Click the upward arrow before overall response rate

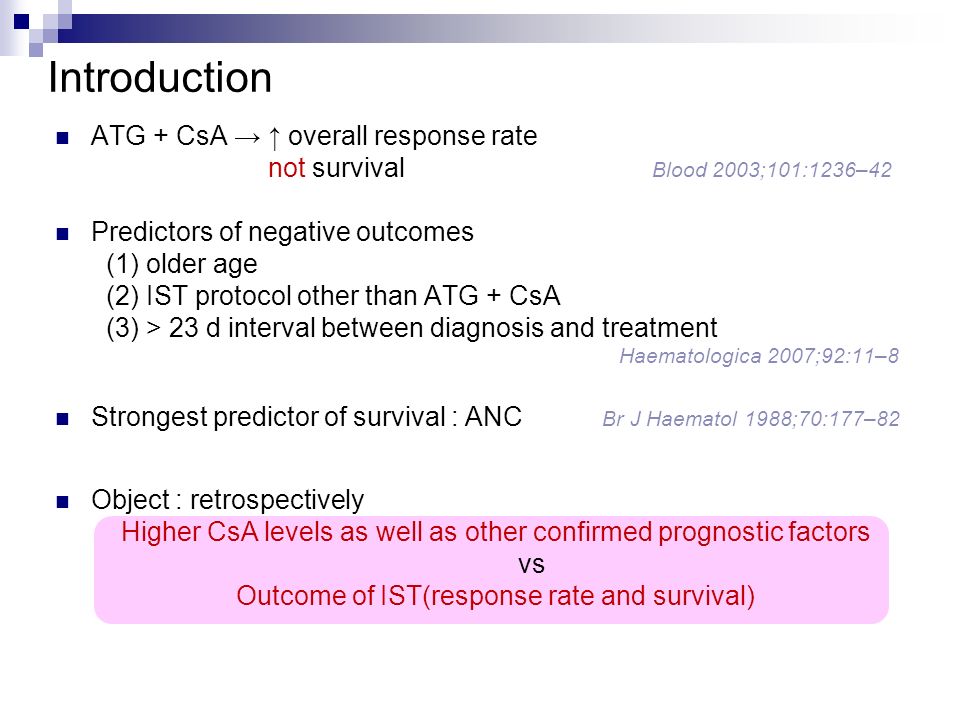pyautogui.click(x=274, y=138)
